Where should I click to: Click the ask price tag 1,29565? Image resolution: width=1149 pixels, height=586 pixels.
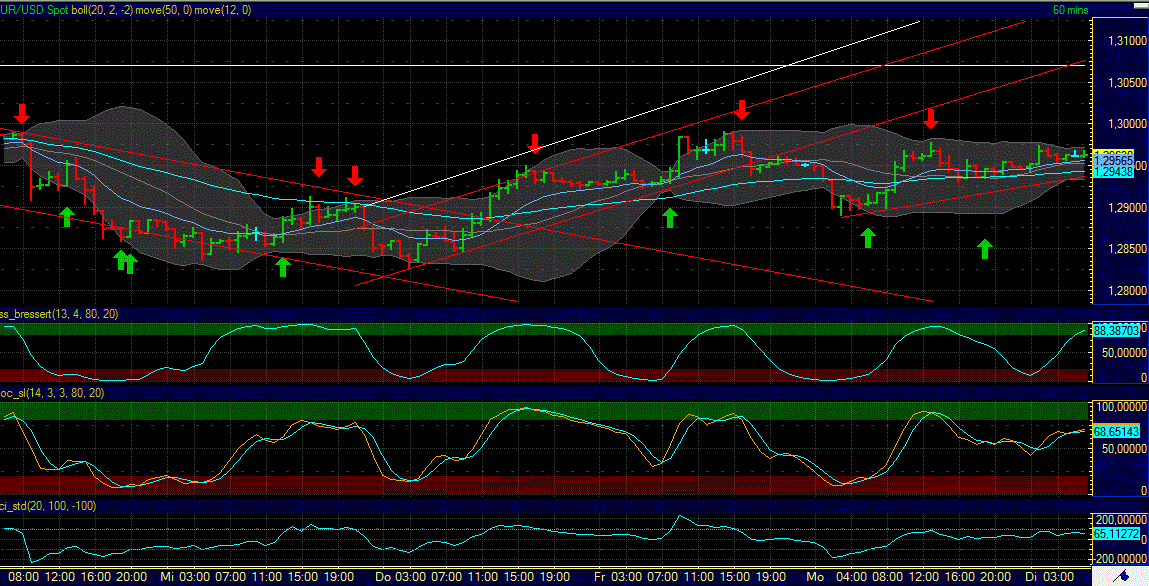1113,158
